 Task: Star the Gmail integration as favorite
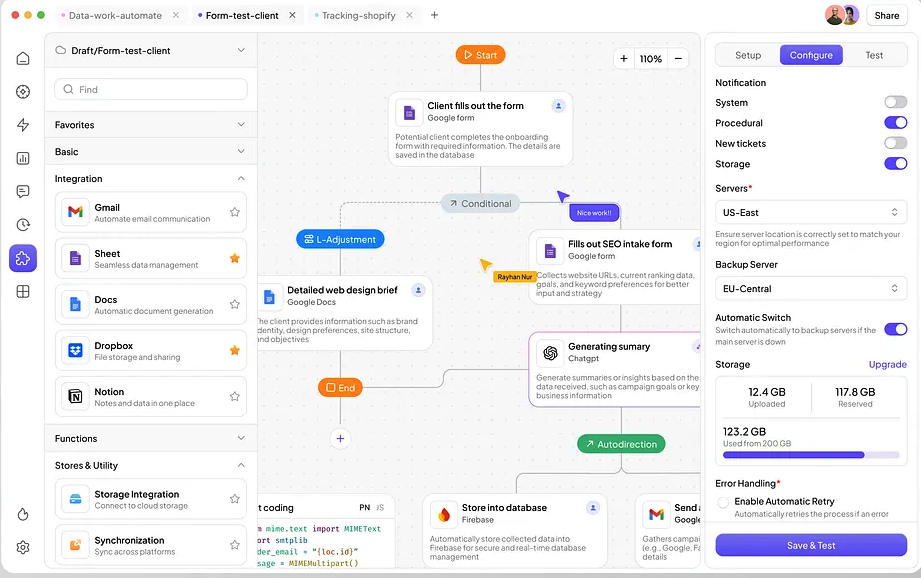[x=235, y=212]
